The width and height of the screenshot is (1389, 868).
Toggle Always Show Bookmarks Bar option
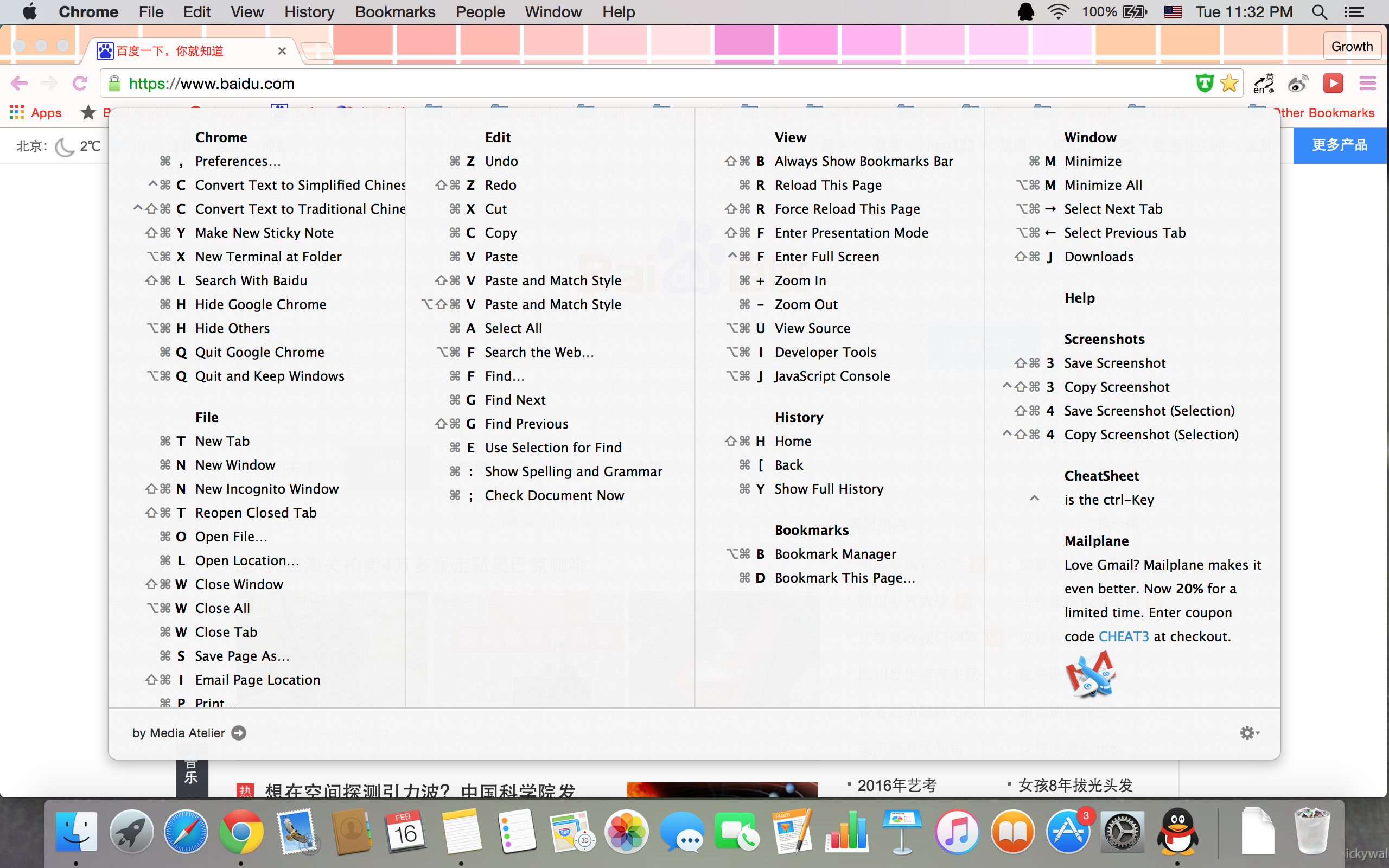coord(864,161)
